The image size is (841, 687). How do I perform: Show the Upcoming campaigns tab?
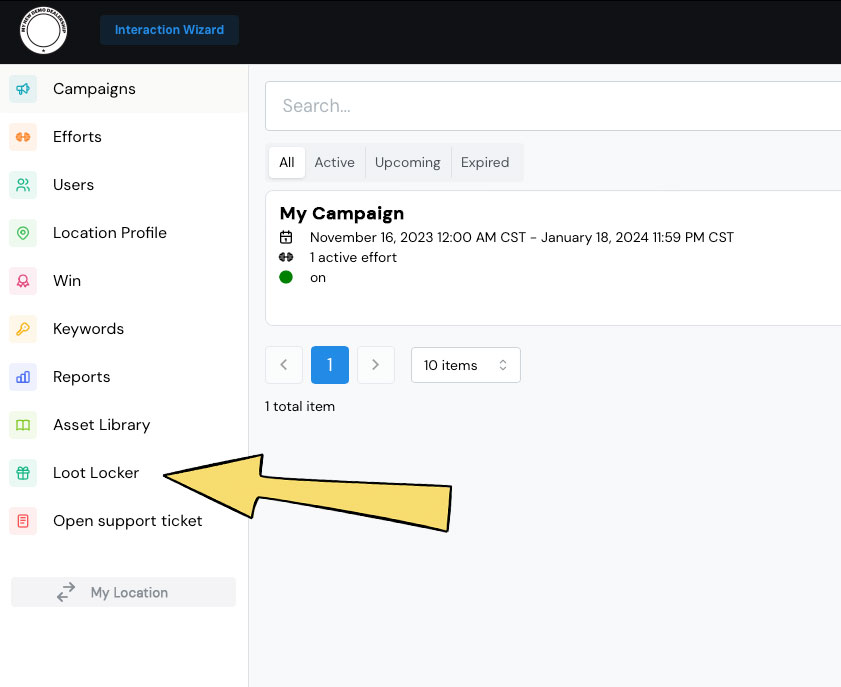pyautogui.click(x=407, y=162)
